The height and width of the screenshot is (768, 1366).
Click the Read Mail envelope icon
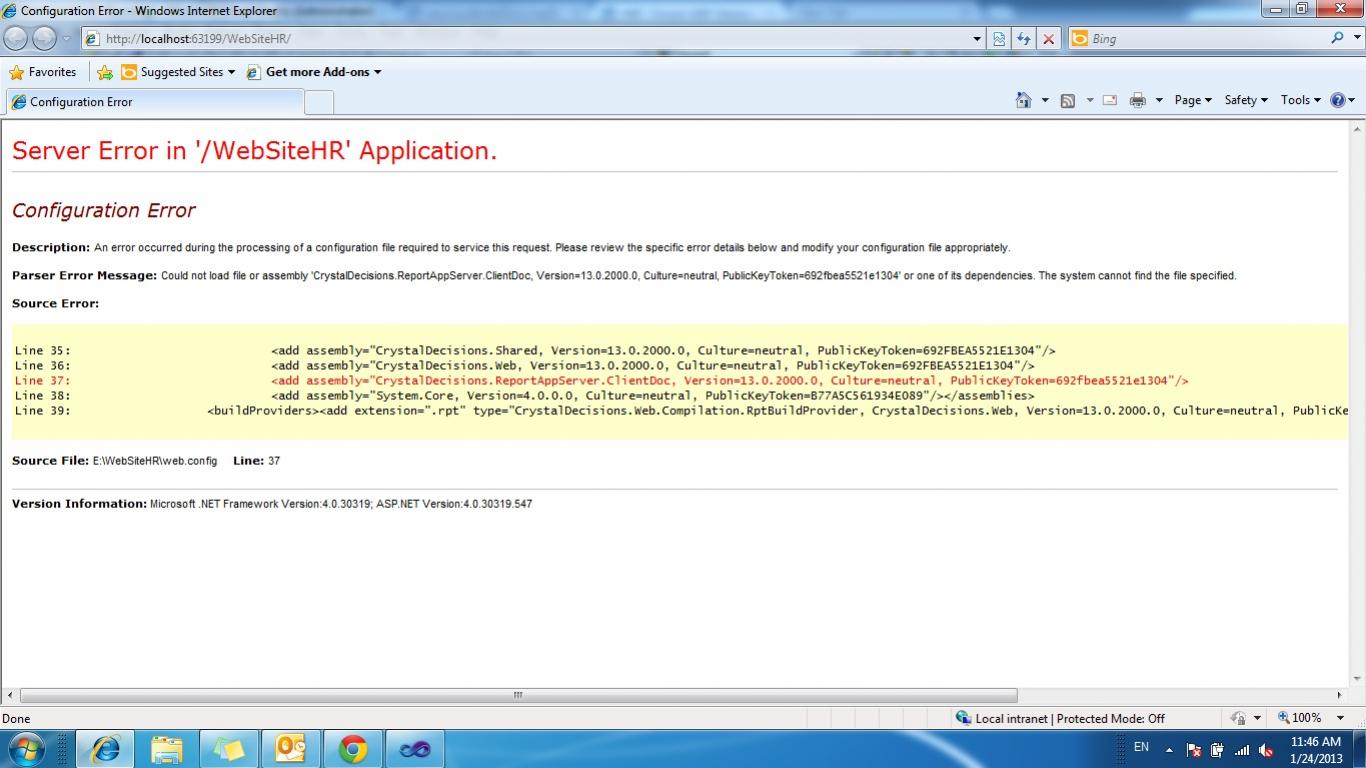coord(1110,100)
